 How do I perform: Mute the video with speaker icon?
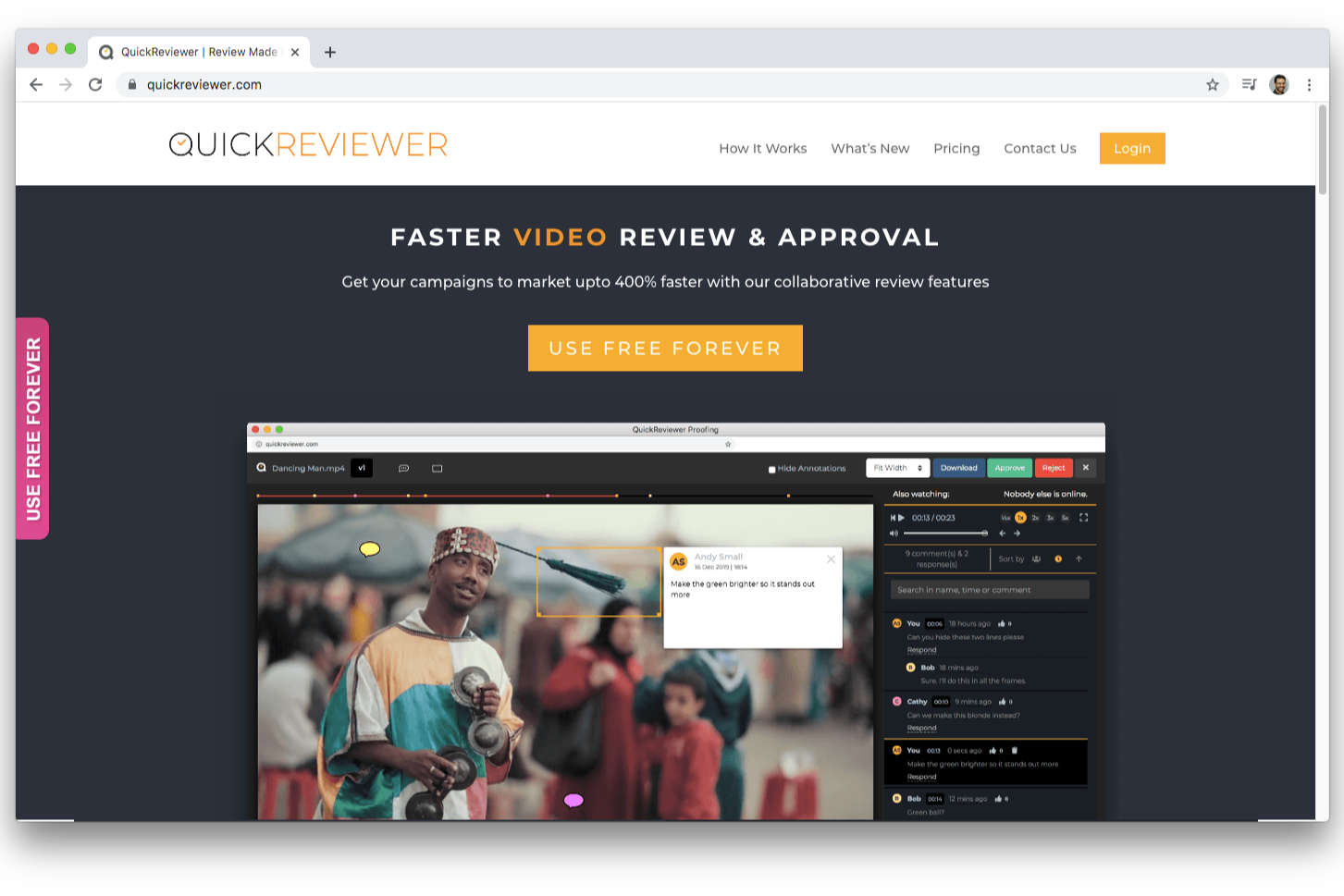894,534
